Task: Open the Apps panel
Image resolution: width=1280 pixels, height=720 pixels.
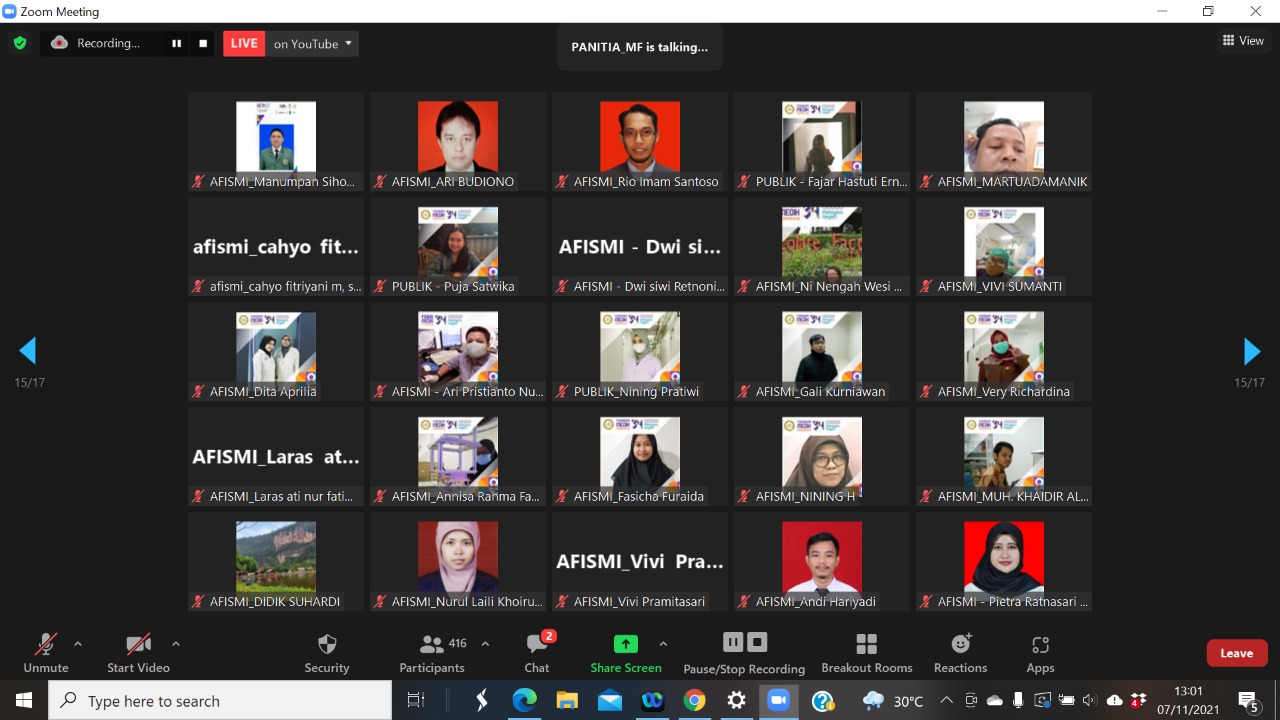Action: tap(1040, 653)
